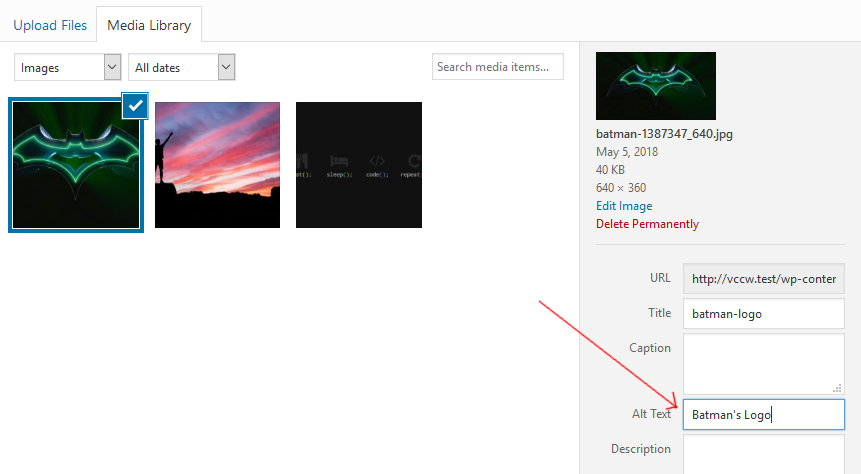Click the Caption textarea resize handle

tap(837, 388)
